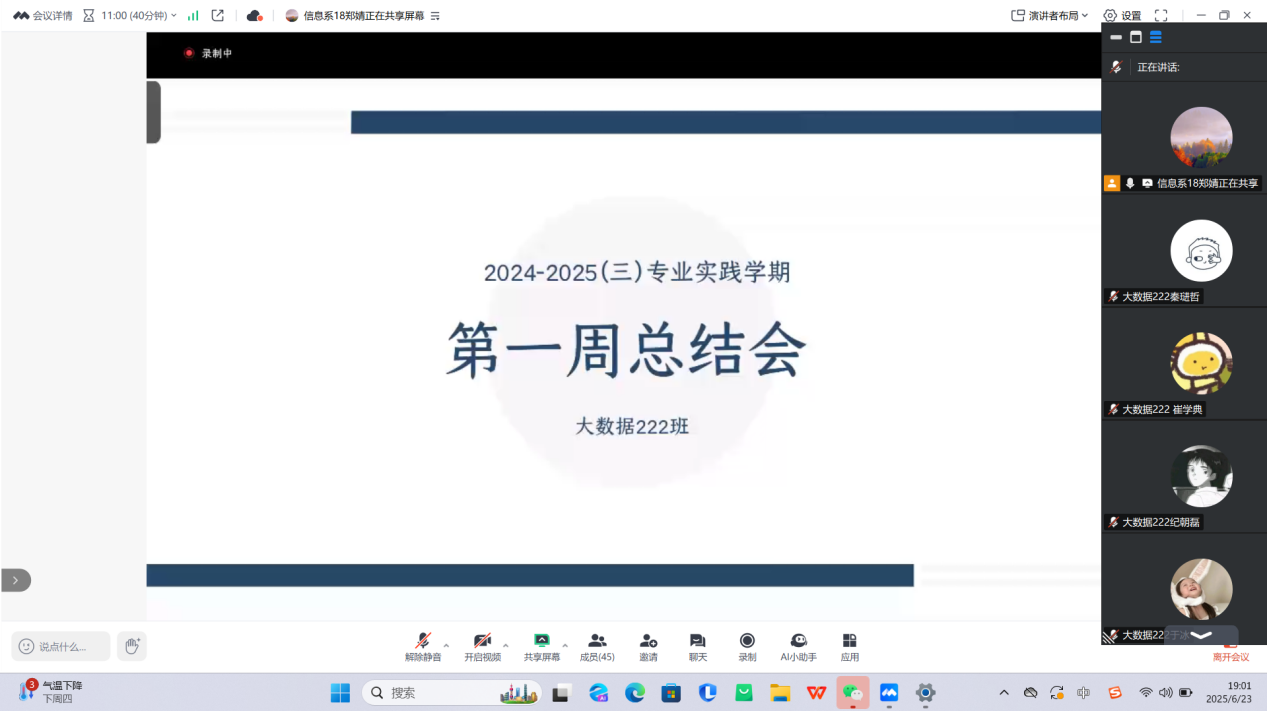Enter full screen mode icon
This screenshot has width=1267, height=711.
pos(1161,15)
